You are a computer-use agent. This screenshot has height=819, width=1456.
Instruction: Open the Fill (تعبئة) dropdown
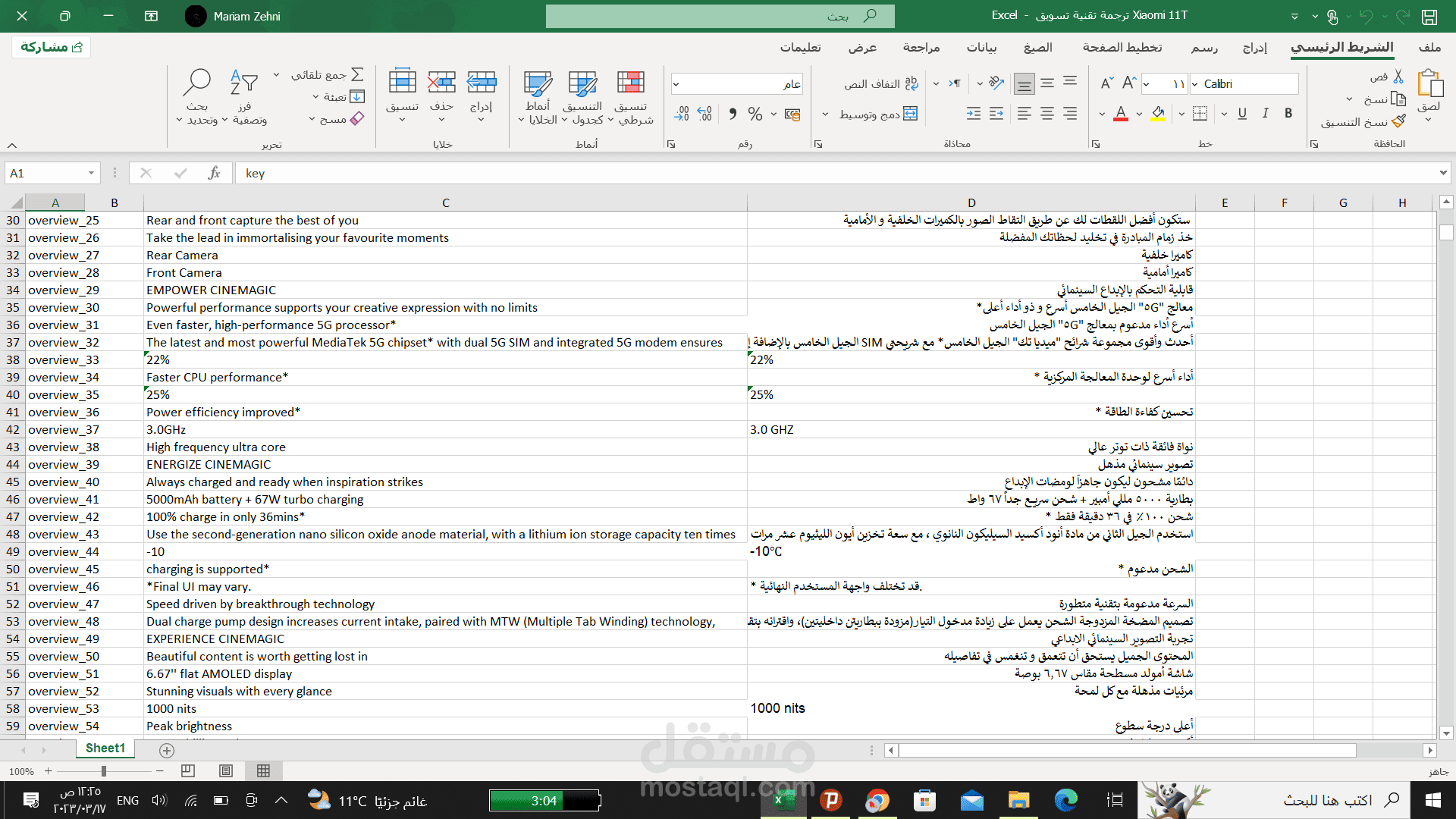pyautogui.click(x=315, y=97)
